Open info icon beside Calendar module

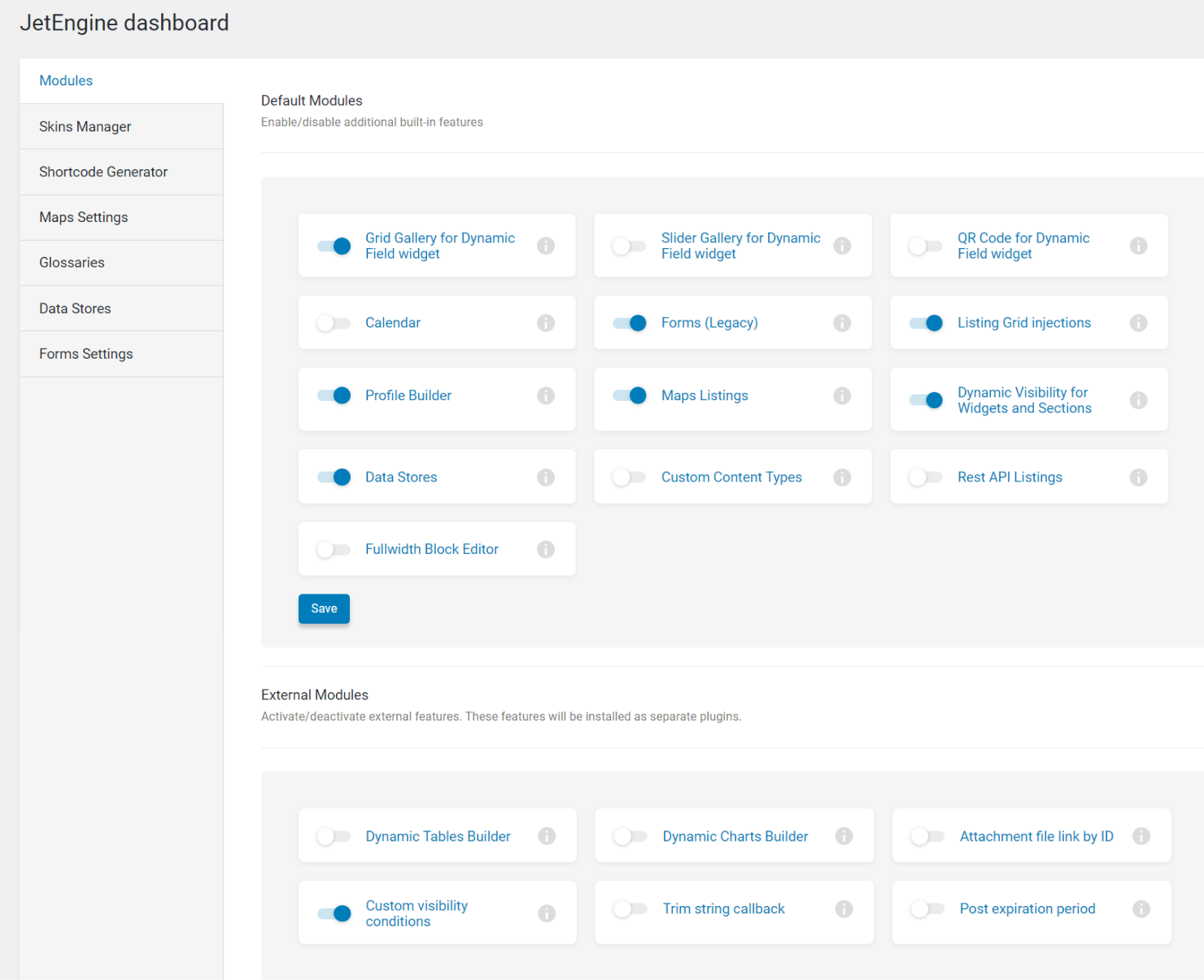546,323
